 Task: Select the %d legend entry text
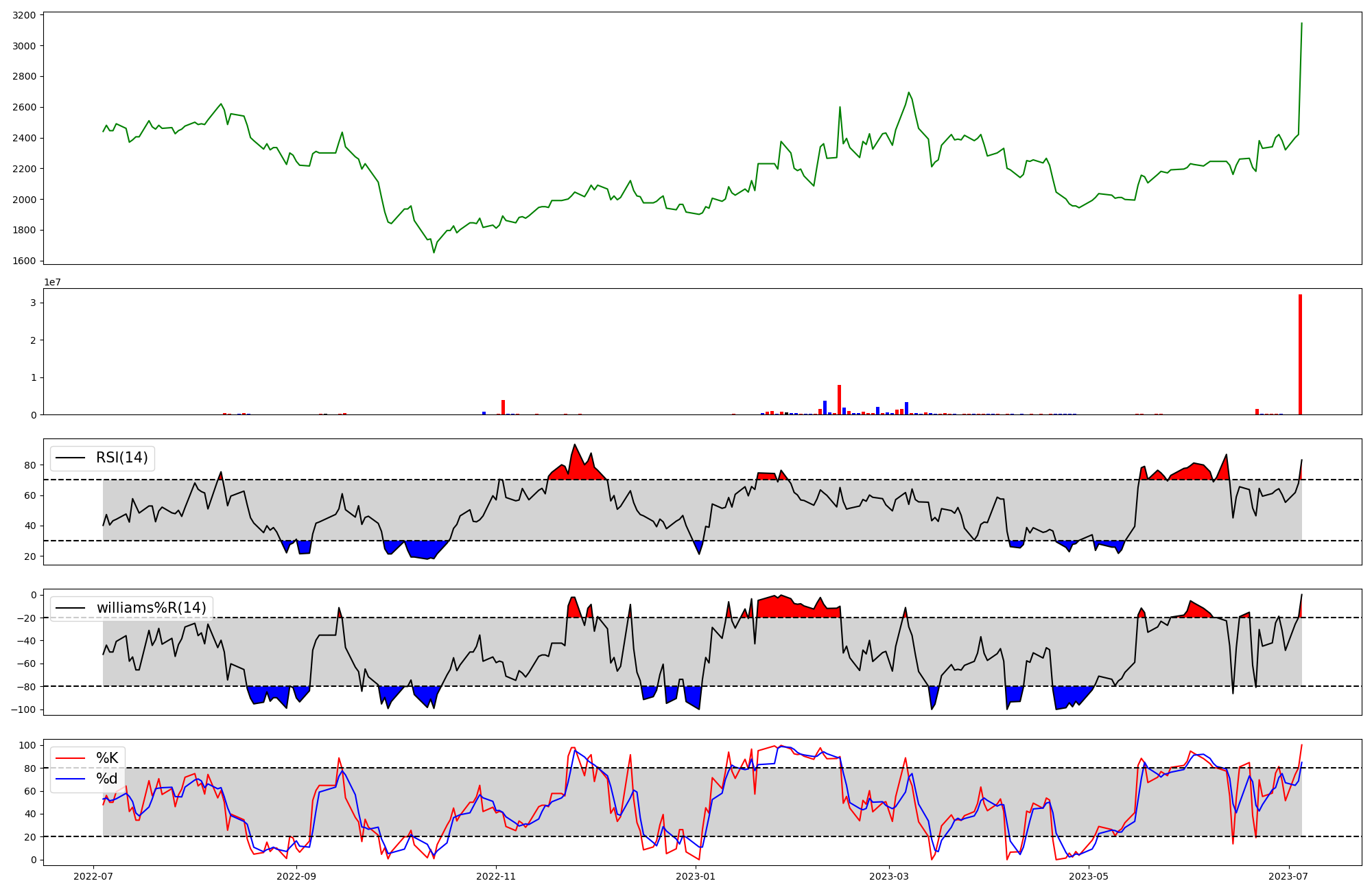click(x=107, y=779)
